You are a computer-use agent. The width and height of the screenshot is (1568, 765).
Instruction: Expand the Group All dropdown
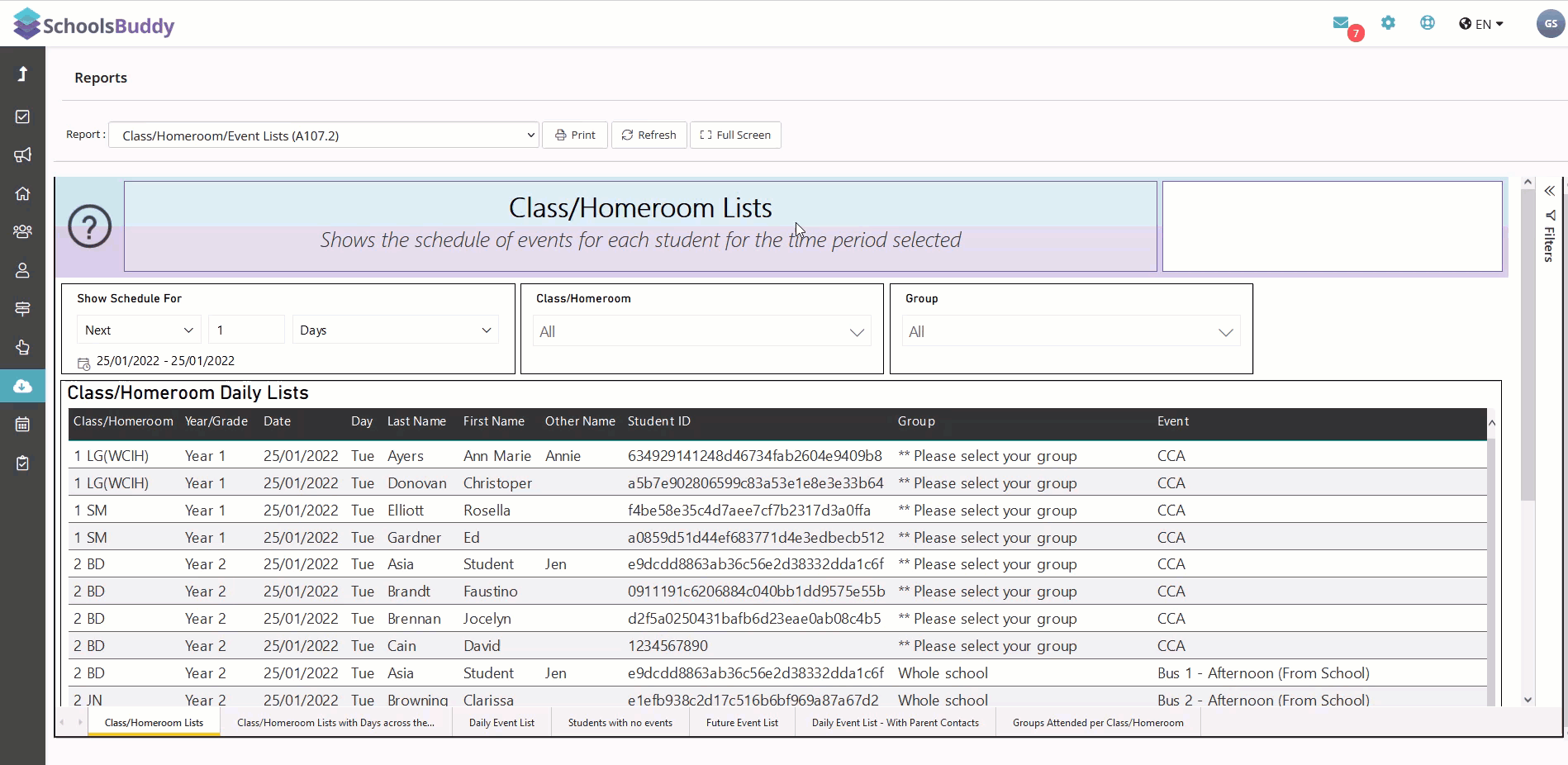1071,332
